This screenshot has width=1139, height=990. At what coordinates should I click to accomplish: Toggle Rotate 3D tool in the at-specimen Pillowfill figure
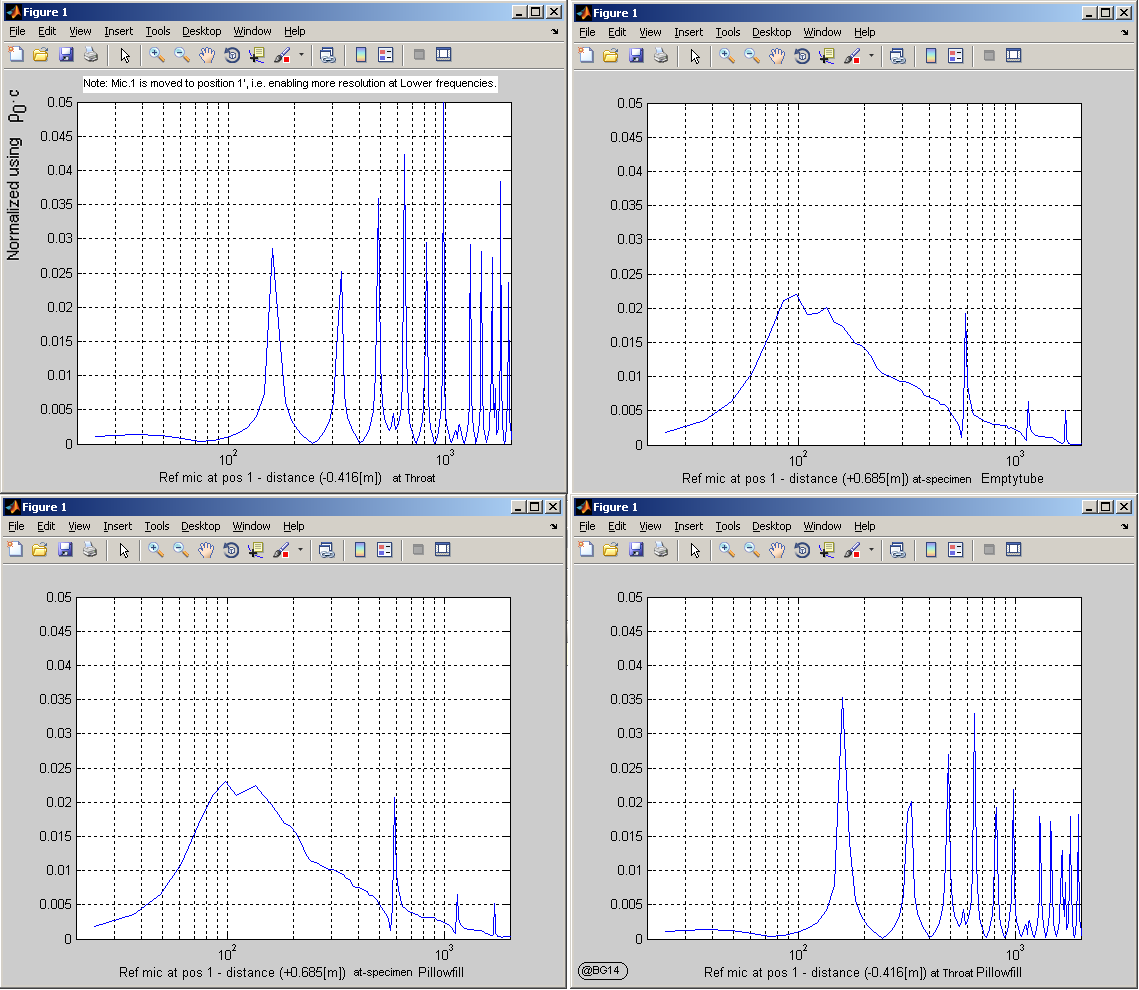pos(231,550)
